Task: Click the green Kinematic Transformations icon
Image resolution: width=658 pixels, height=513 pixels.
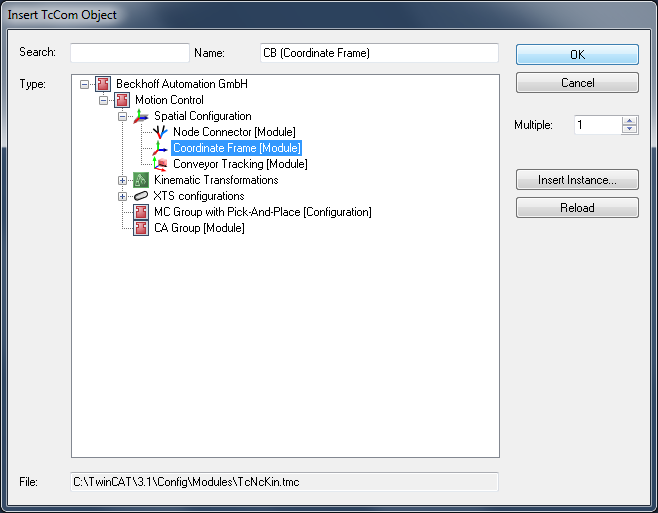Action: click(141, 180)
